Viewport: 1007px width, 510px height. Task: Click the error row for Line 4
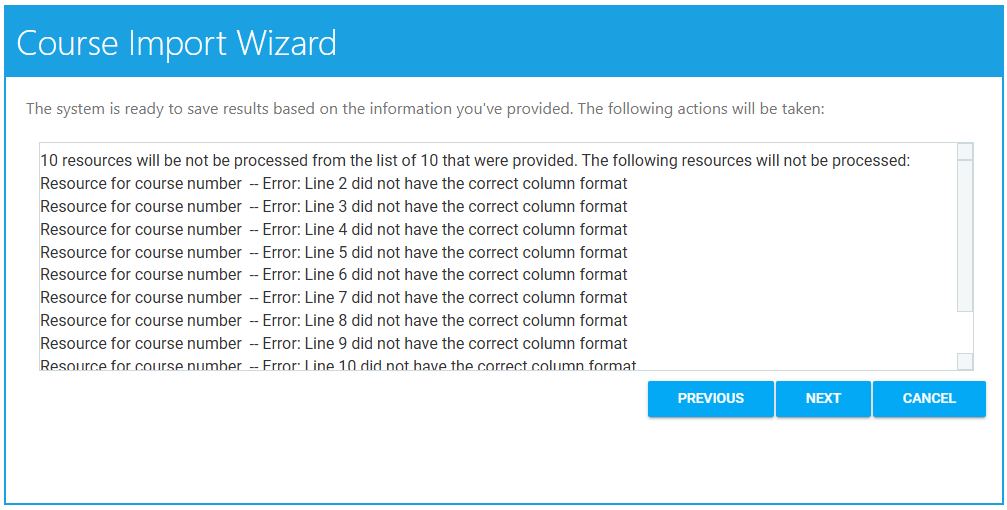[334, 229]
